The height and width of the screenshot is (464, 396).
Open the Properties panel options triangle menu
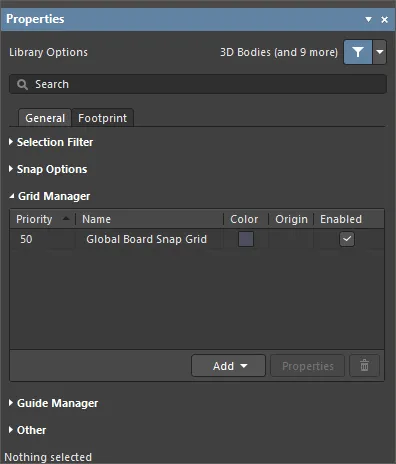(368, 19)
